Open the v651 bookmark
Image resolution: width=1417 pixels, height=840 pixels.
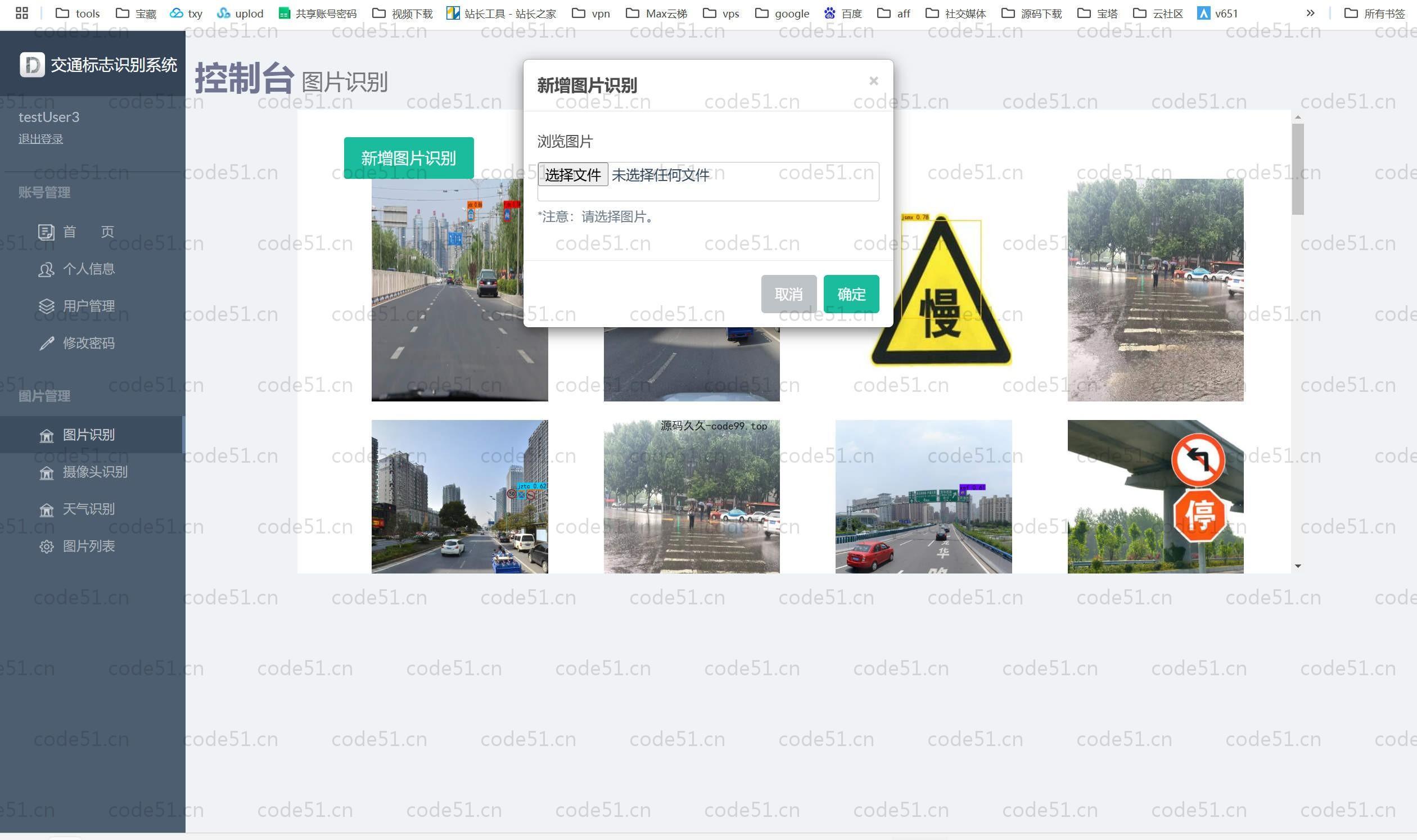pyautogui.click(x=1218, y=13)
